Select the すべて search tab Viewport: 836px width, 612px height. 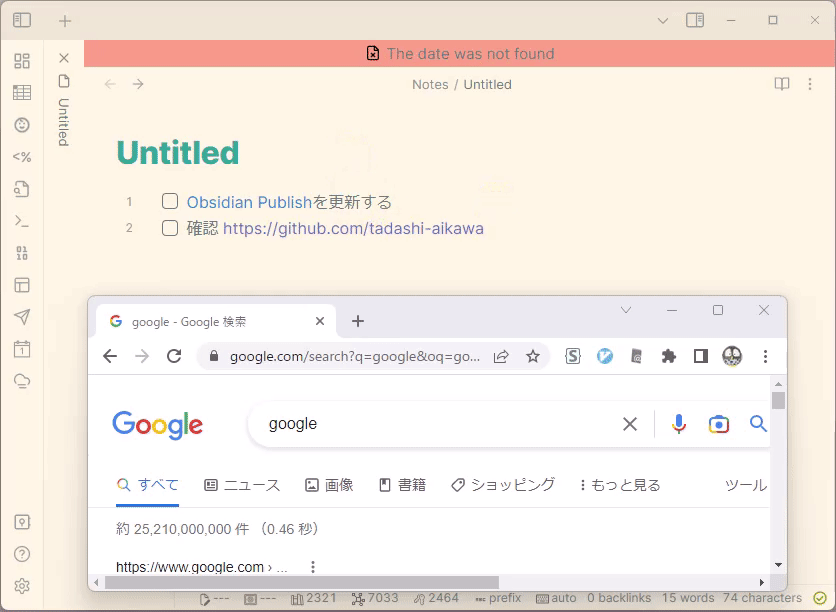point(148,485)
